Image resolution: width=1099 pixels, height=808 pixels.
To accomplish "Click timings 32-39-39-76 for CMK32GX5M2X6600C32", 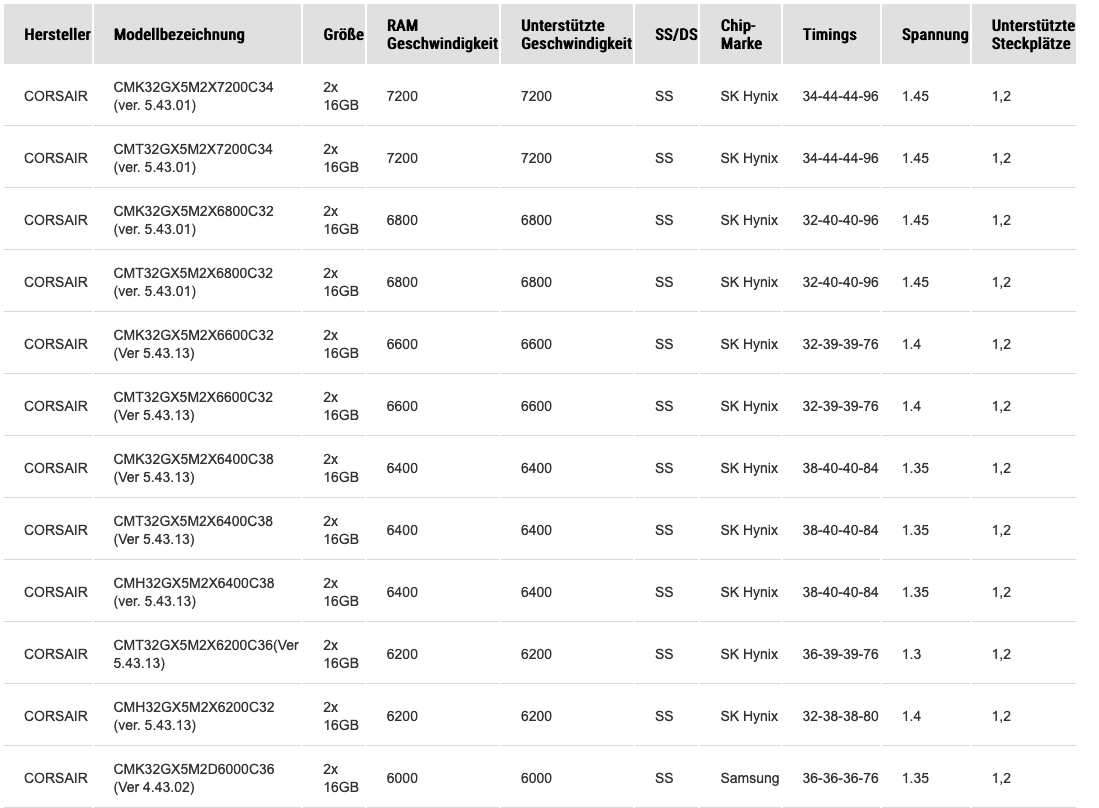I will pyautogui.click(x=840, y=344).
